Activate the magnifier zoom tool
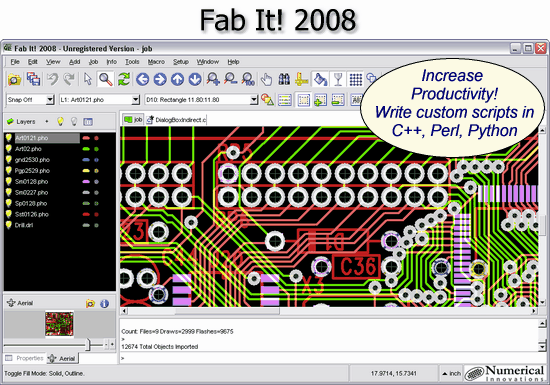Image resolution: width=550 pixels, height=385 pixels. pos(106,79)
